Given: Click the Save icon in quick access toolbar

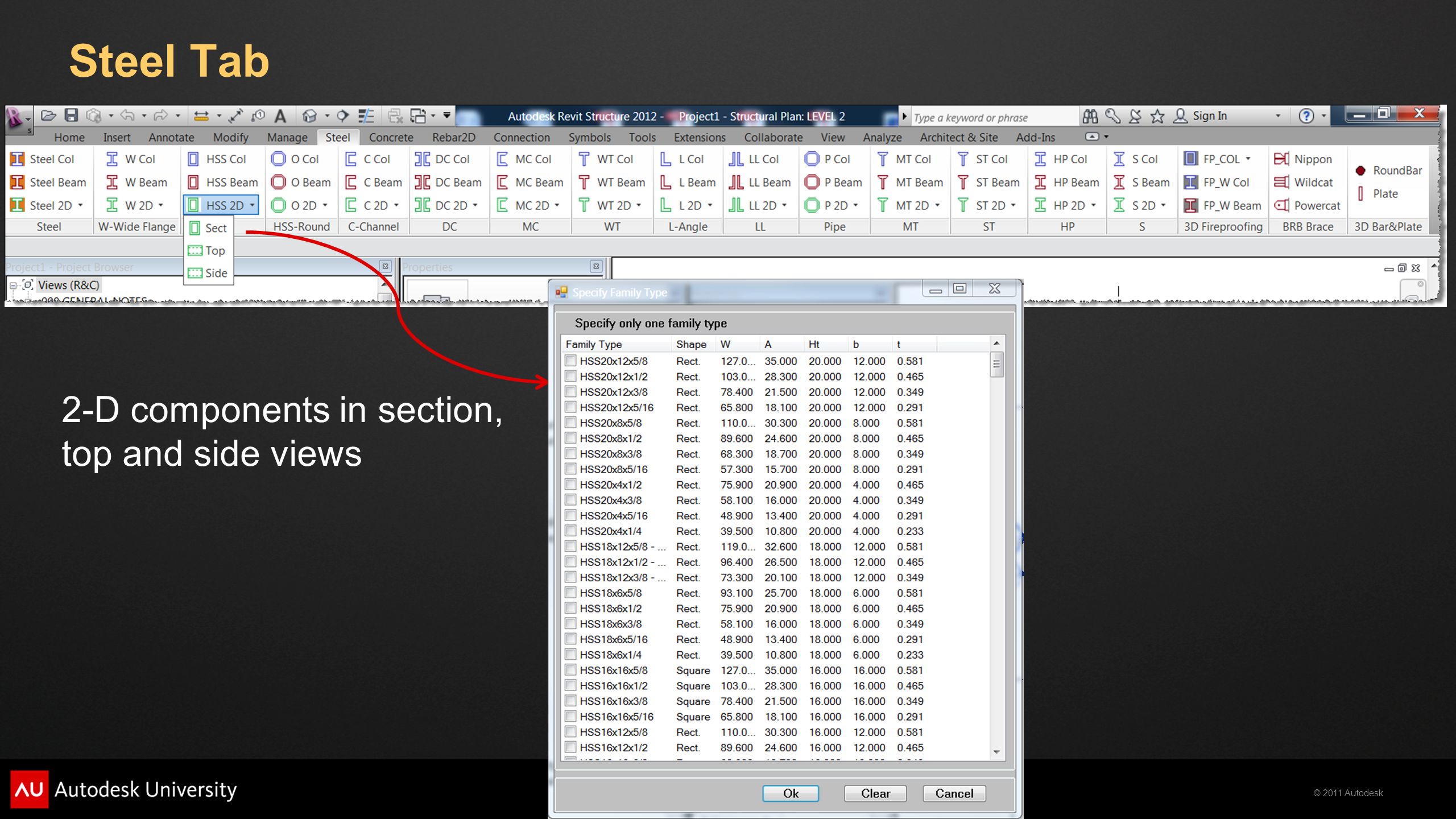Looking at the screenshot, I should pyautogui.click(x=71, y=115).
